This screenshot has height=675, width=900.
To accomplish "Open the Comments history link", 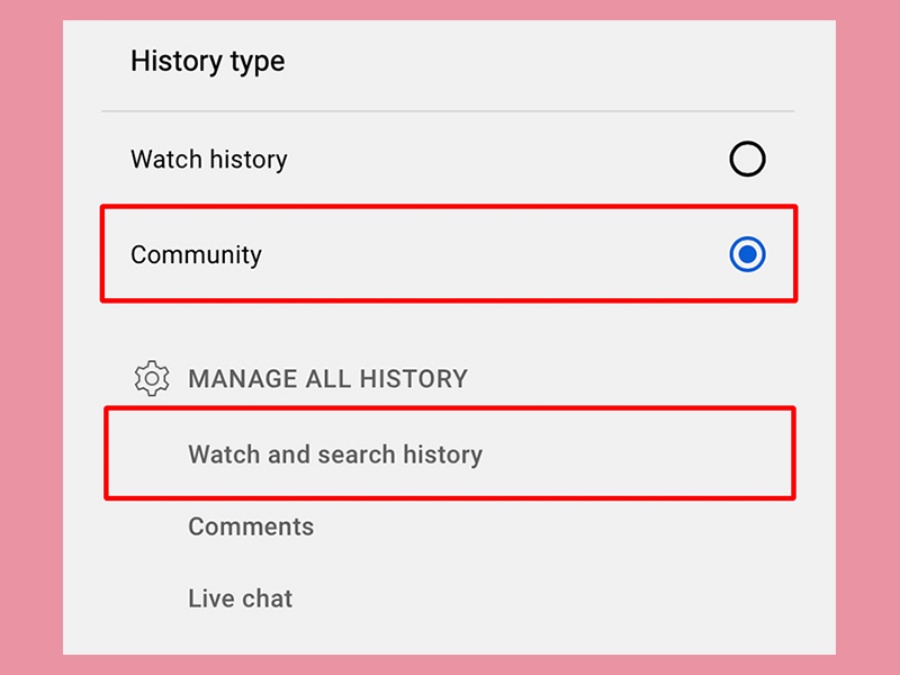I will [251, 527].
